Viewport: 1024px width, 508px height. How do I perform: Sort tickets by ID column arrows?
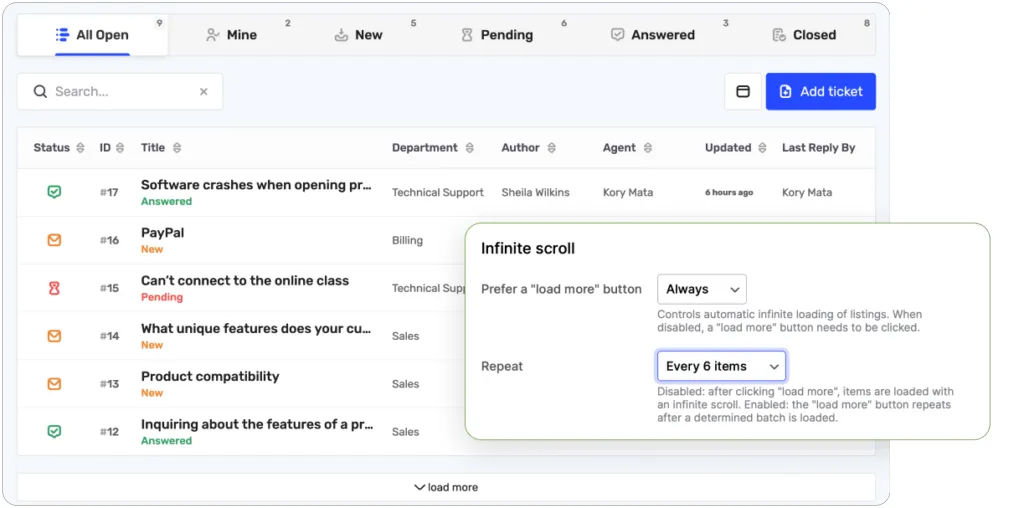click(x=120, y=148)
